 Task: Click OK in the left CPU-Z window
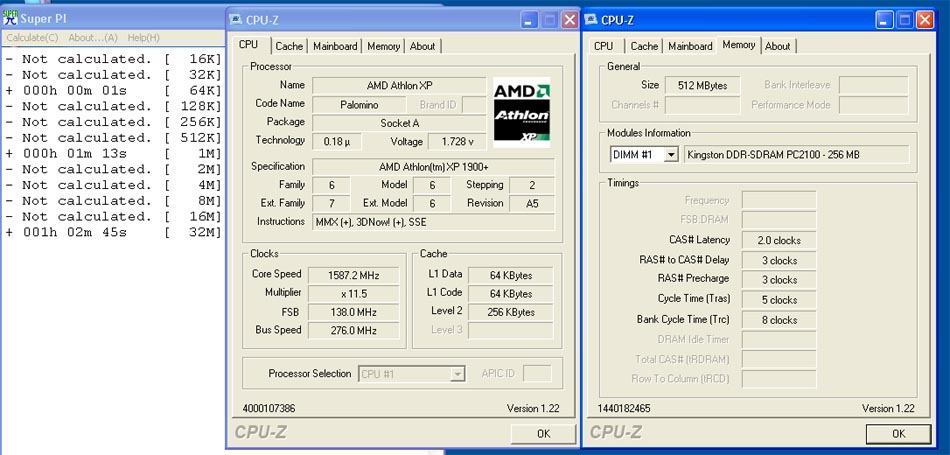(x=543, y=434)
